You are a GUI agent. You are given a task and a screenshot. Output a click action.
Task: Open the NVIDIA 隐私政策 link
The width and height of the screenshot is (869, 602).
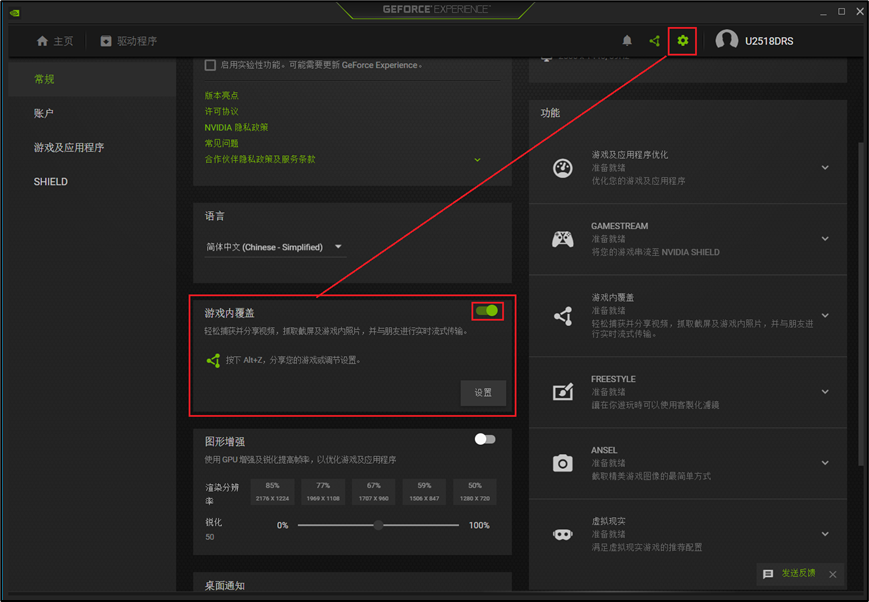[x=236, y=127]
